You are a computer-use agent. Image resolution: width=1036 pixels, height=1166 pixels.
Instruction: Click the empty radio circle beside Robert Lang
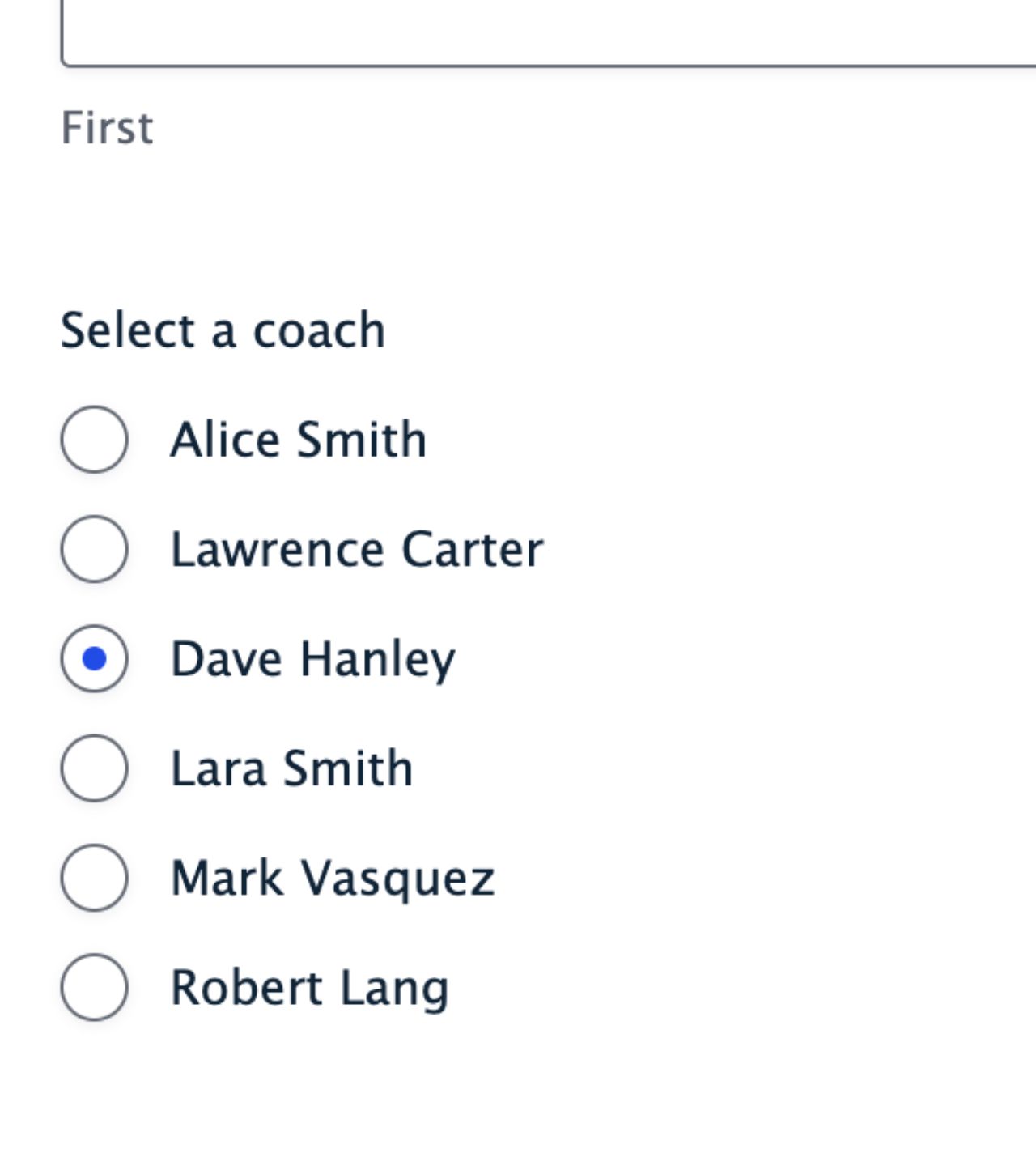tap(95, 986)
